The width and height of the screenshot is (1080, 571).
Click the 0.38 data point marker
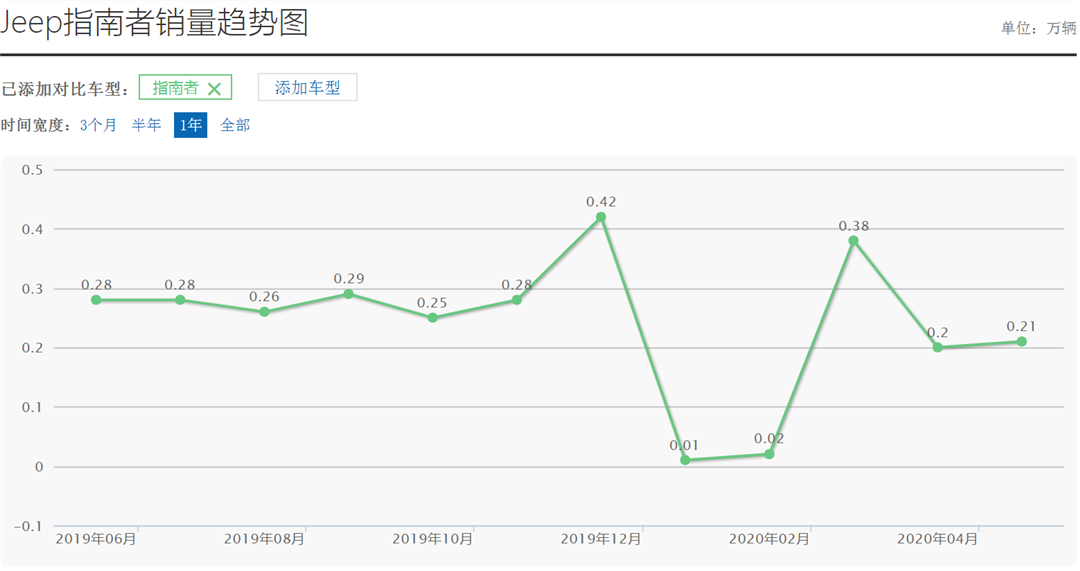(x=853, y=241)
